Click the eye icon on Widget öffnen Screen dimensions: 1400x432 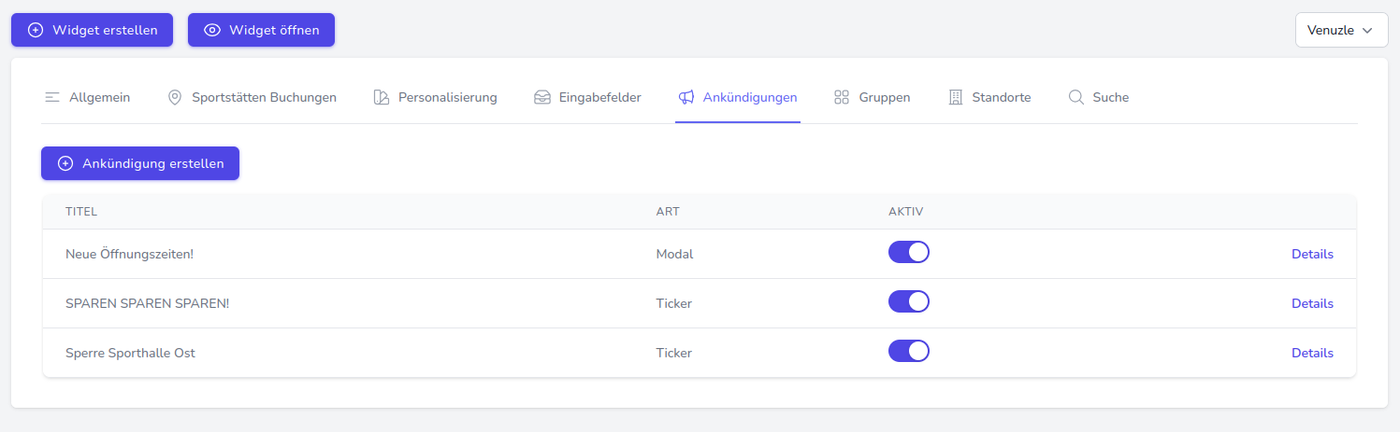(212, 30)
